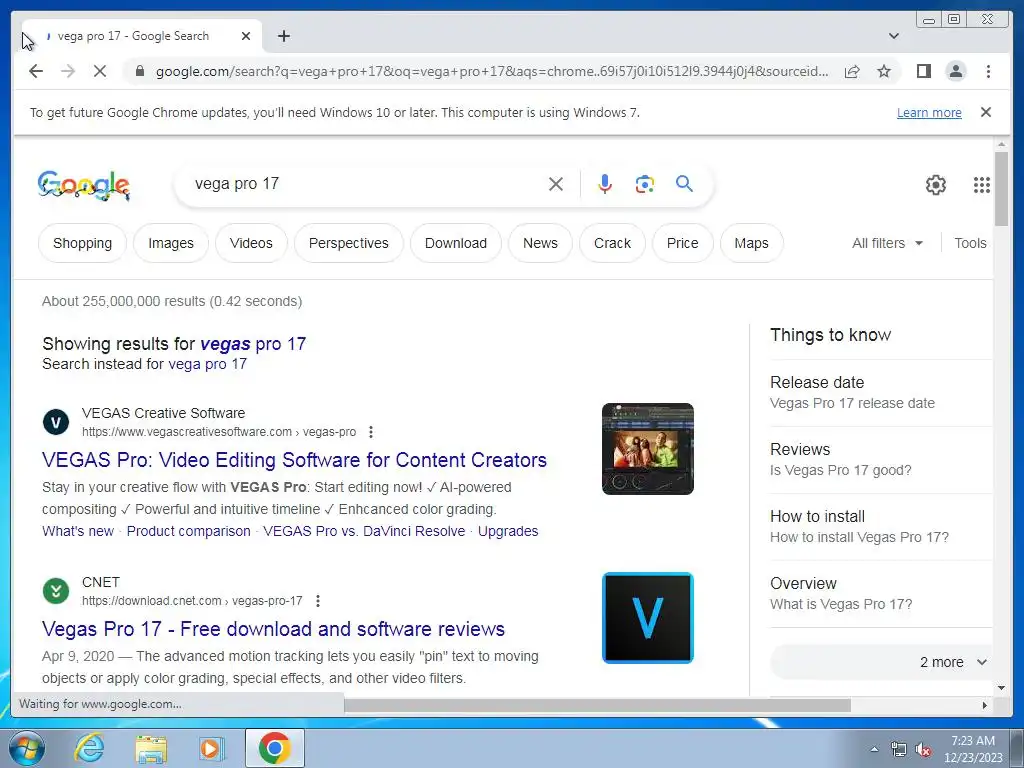The height and width of the screenshot is (768, 1024).
Task: Select the Download filter chip
Action: tap(456, 243)
